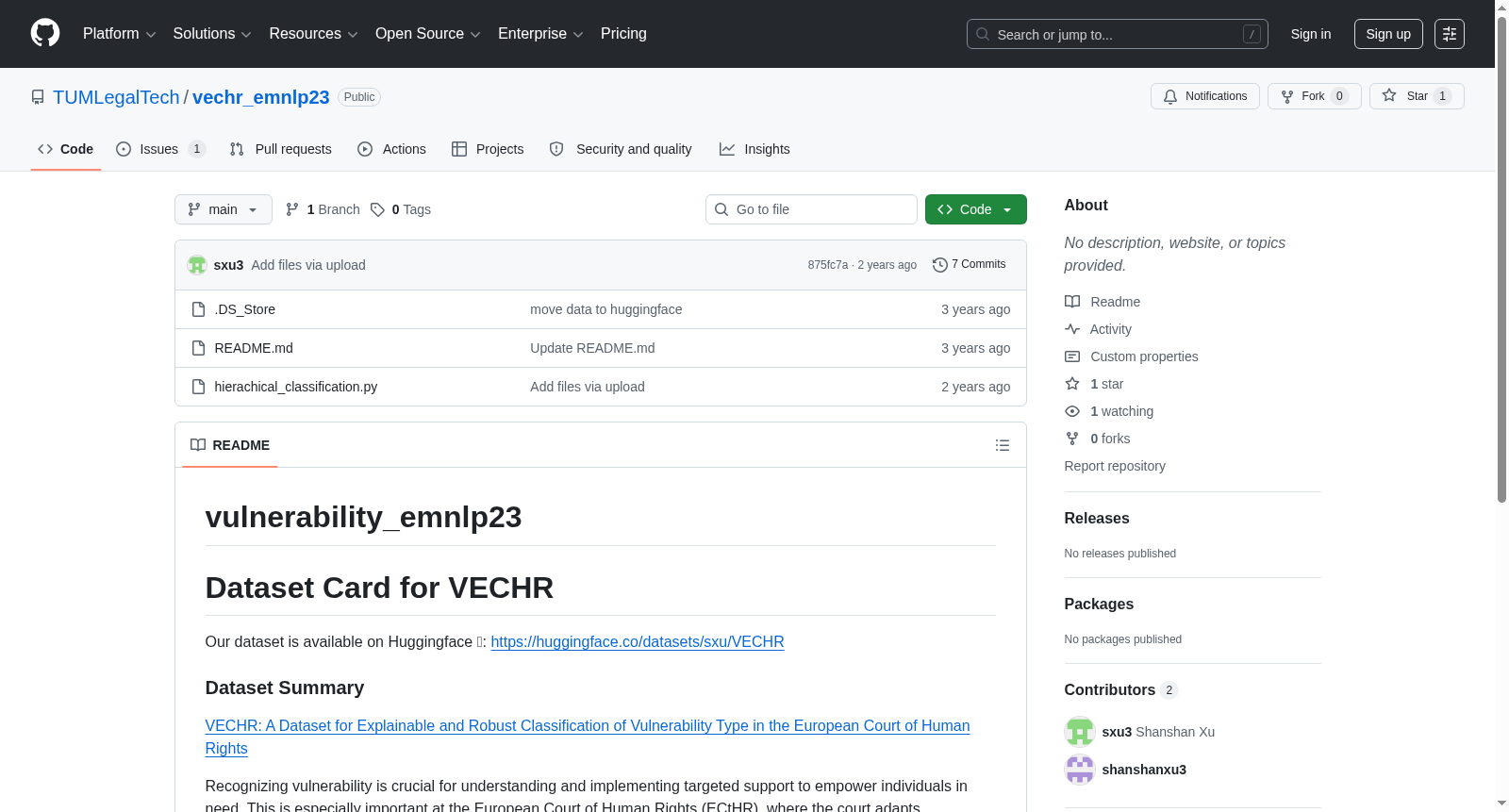Click the Sign up button
Image resolution: width=1509 pixels, height=812 pixels.
click(x=1388, y=34)
